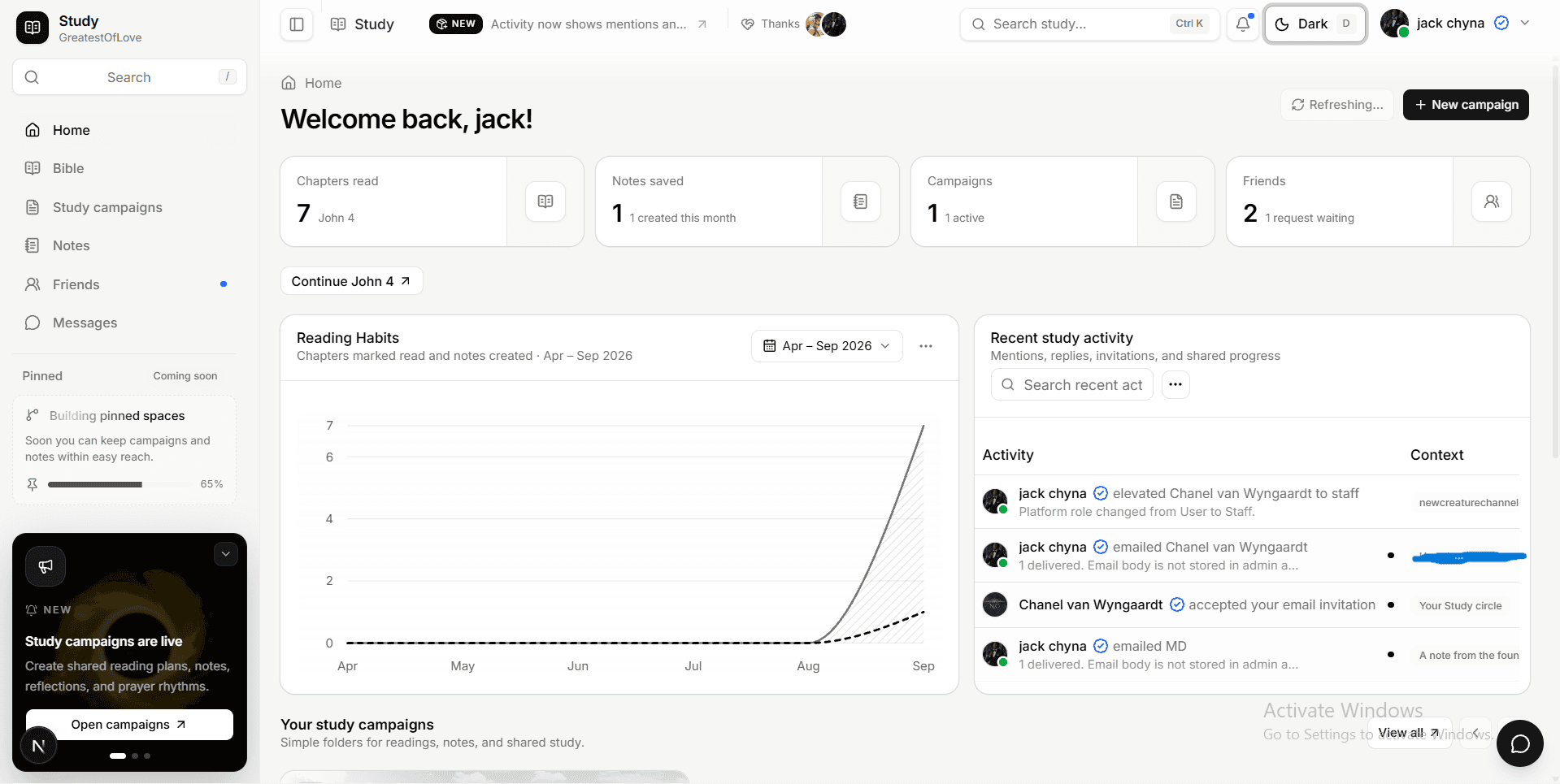1560x784 pixels.
Task: Expand the jack chyna account menu
Action: pyautogui.click(x=1525, y=24)
